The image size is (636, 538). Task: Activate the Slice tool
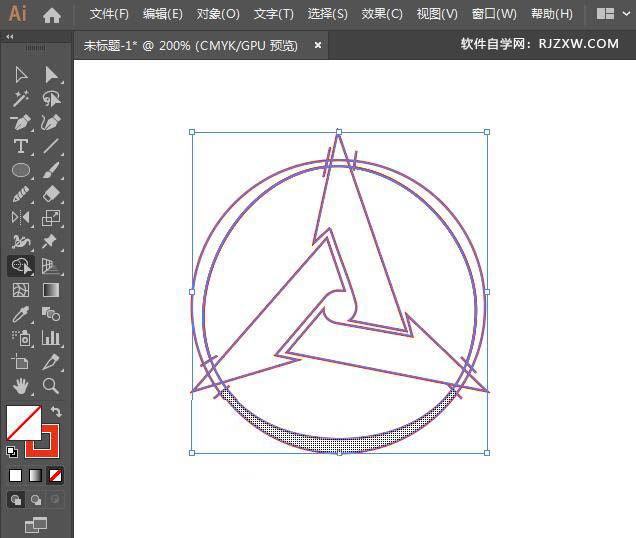[51, 362]
